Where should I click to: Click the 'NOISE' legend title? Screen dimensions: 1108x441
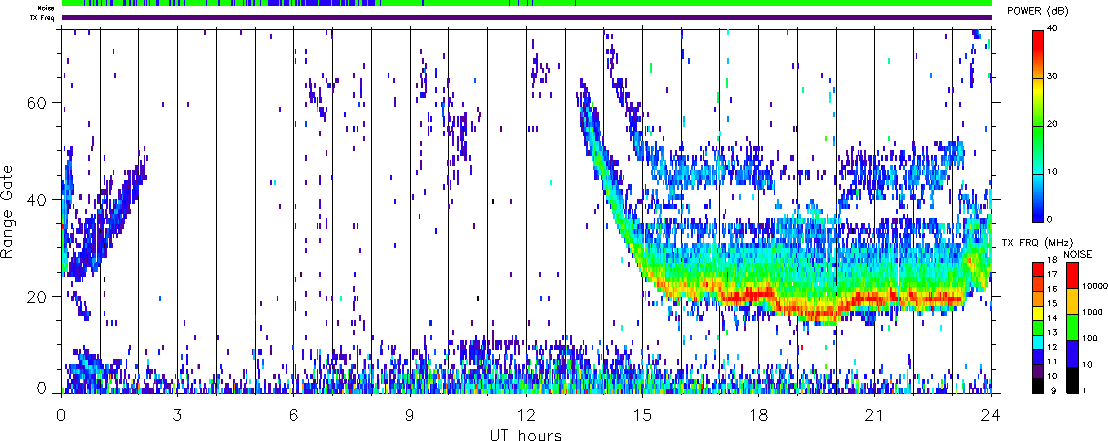pos(1078,254)
